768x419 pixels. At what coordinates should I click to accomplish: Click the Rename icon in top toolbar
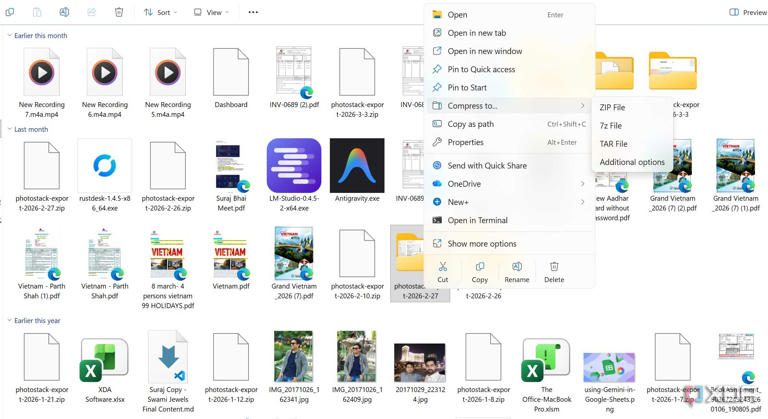(x=64, y=12)
